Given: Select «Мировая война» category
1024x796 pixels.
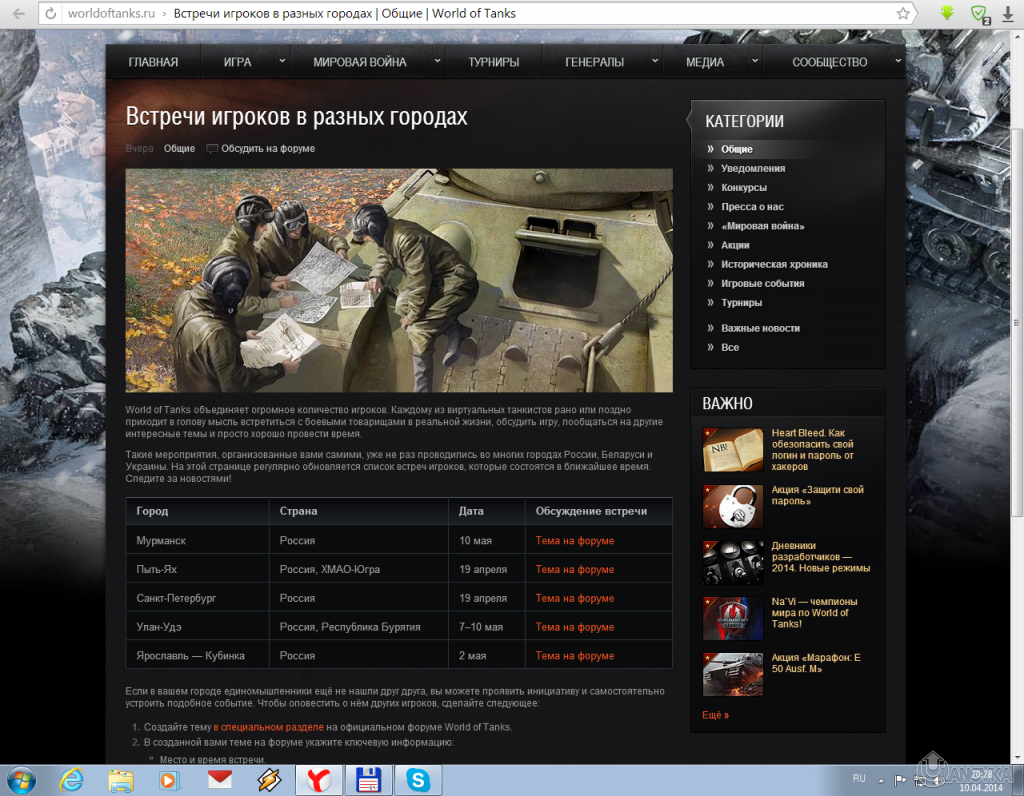Looking at the screenshot, I should [x=763, y=226].
